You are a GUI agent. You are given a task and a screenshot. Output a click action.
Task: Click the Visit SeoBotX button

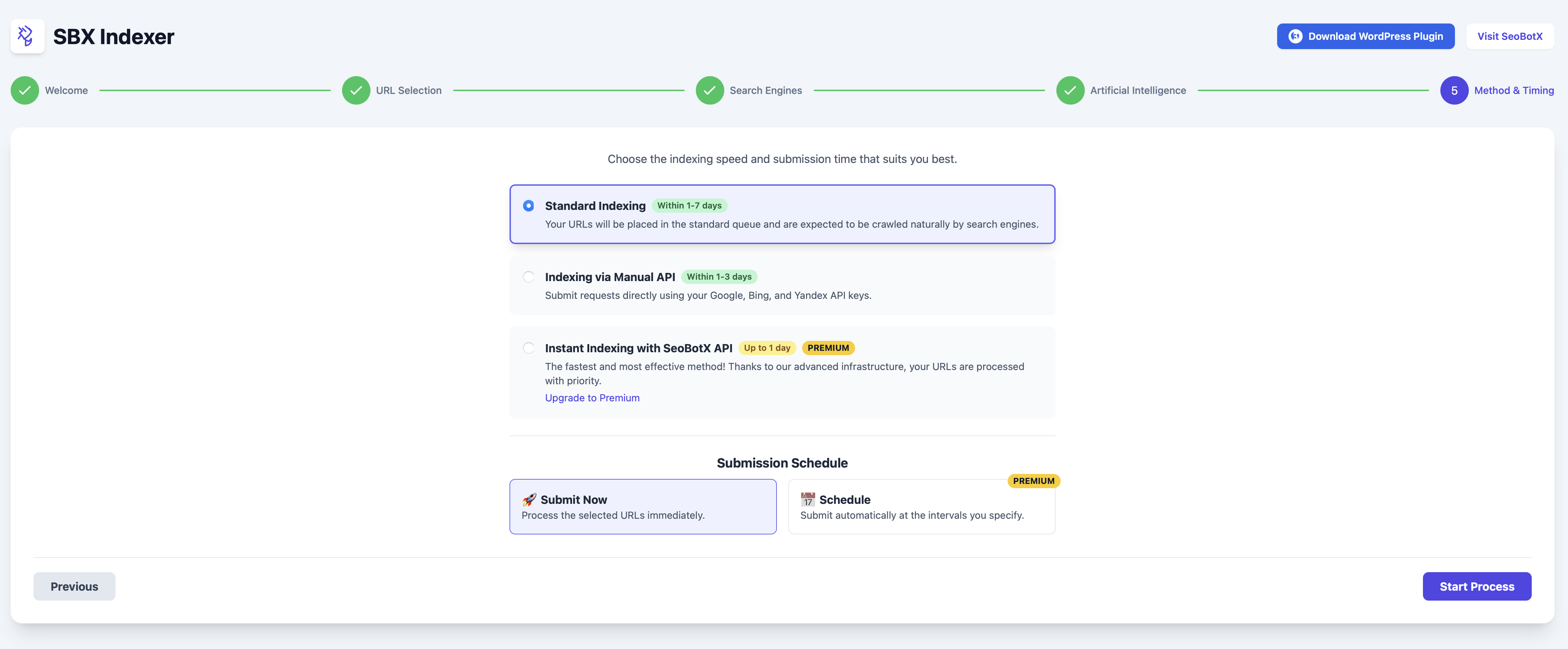pos(1510,37)
